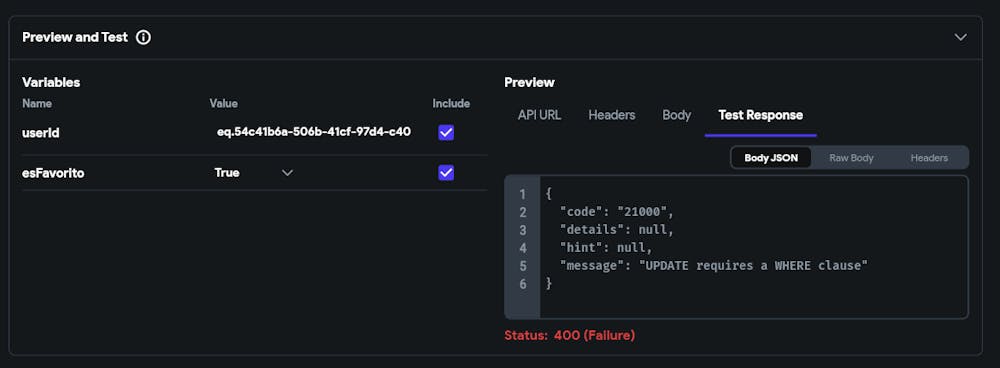Toggle the Include checkbox for esFavorito

[446, 173]
